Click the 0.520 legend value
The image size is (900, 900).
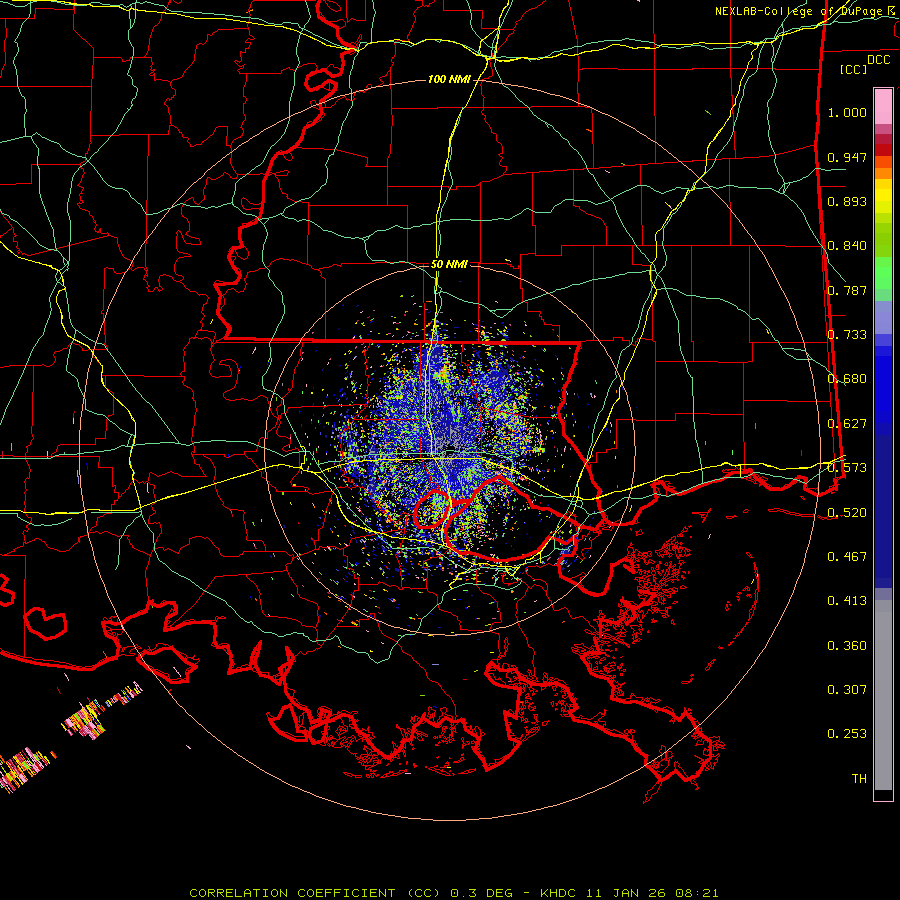(847, 512)
